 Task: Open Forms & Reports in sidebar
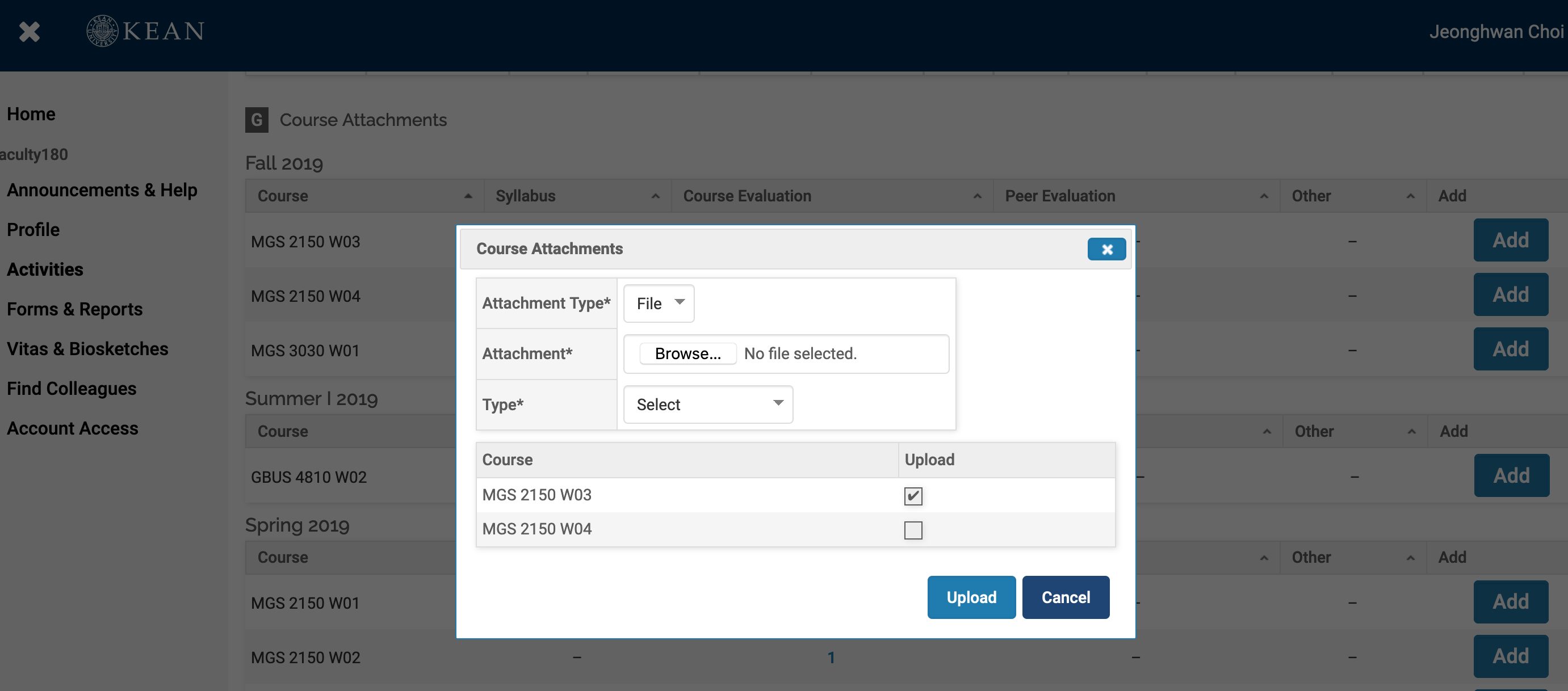(x=74, y=309)
